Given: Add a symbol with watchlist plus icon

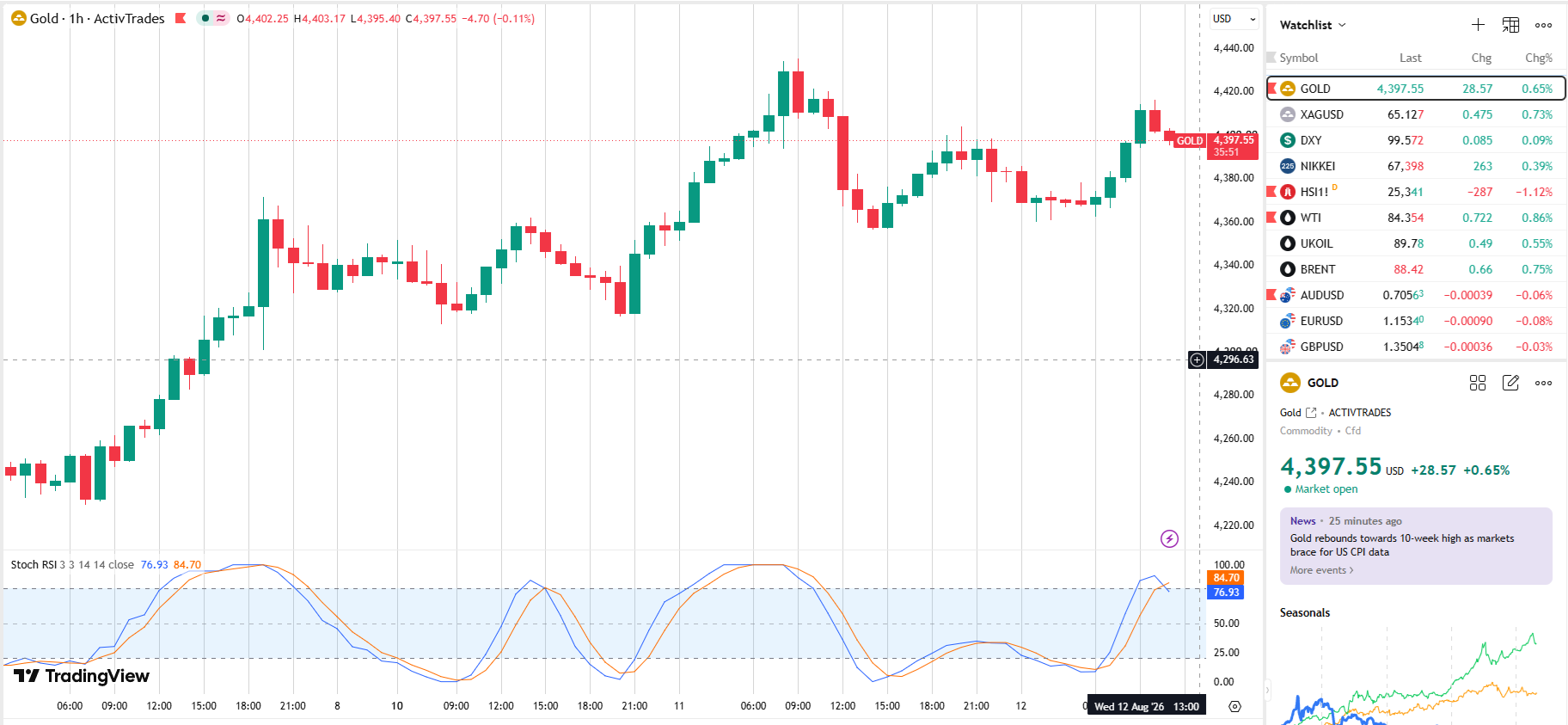Looking at the screenshot, I should 1478,25.
